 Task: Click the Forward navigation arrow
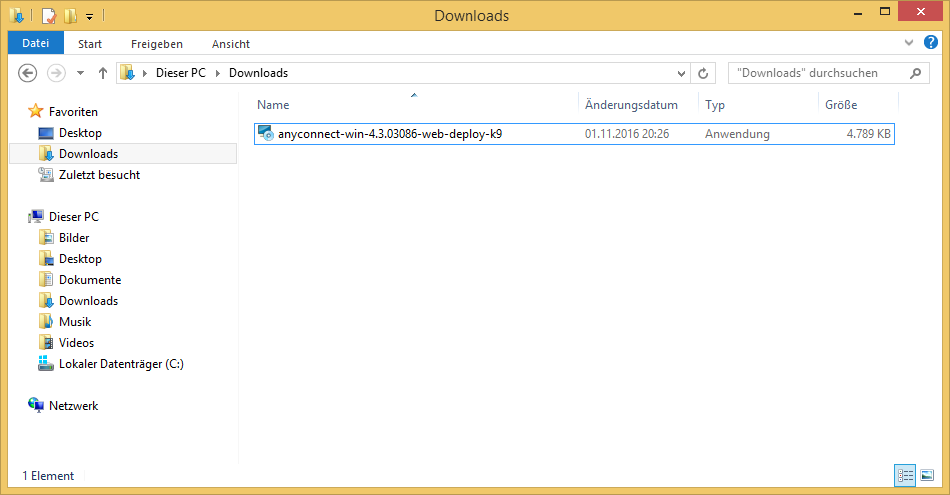click(56, 73)
